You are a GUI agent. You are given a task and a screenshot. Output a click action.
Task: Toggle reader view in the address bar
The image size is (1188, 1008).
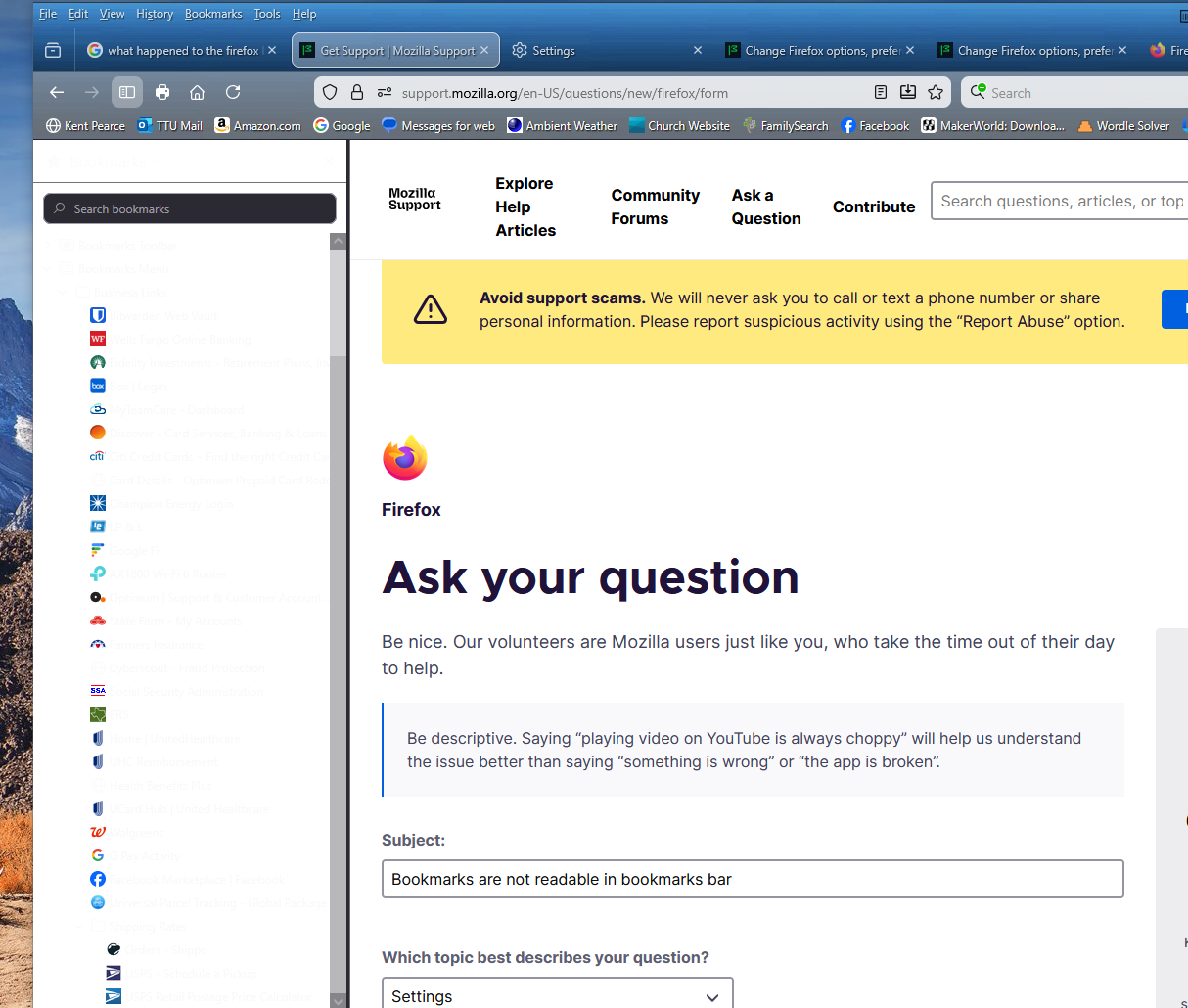pyautogui.click(x=881, y=92)
